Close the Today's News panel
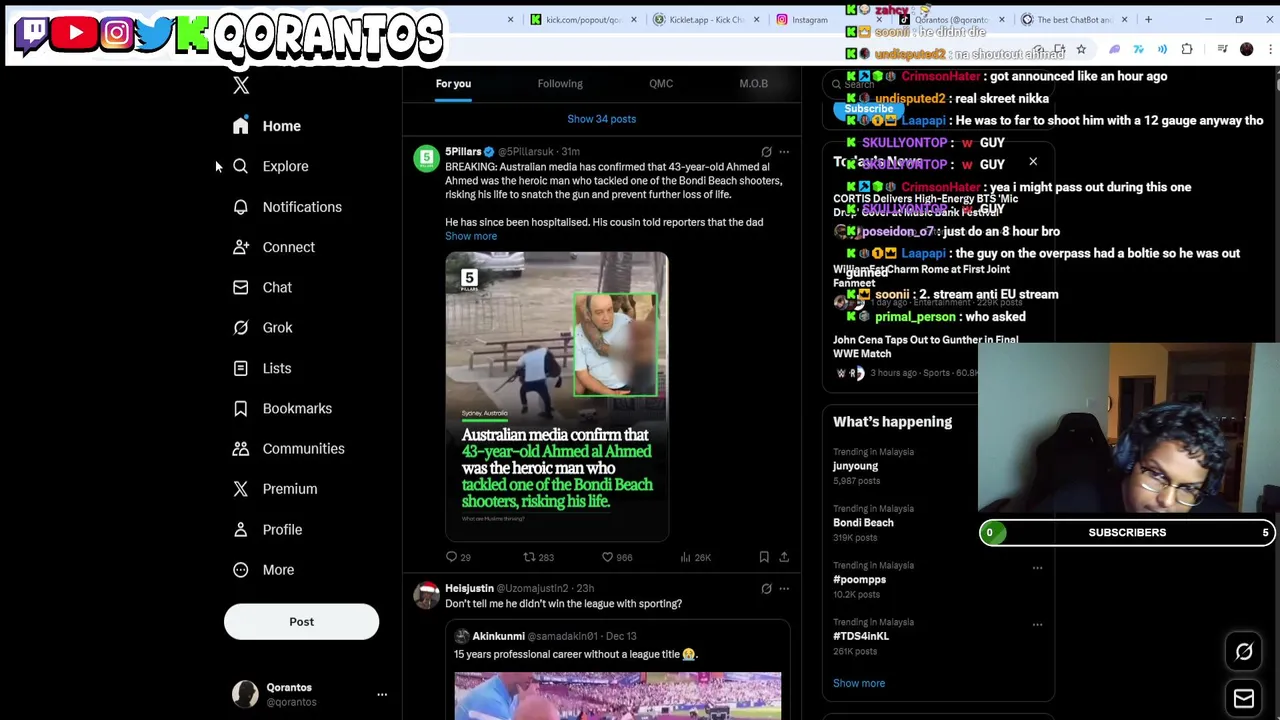Image resolution: width=1280 pixels, height=720 pixels. tap(1033, 162)
